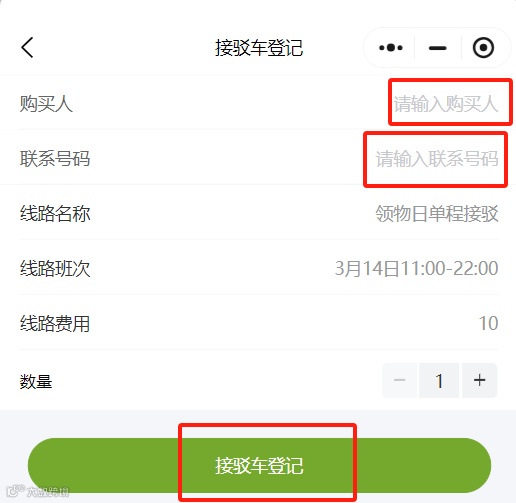Click the 线路班次 row label
Screen dimensions: 516x503
tap(55, 268)
